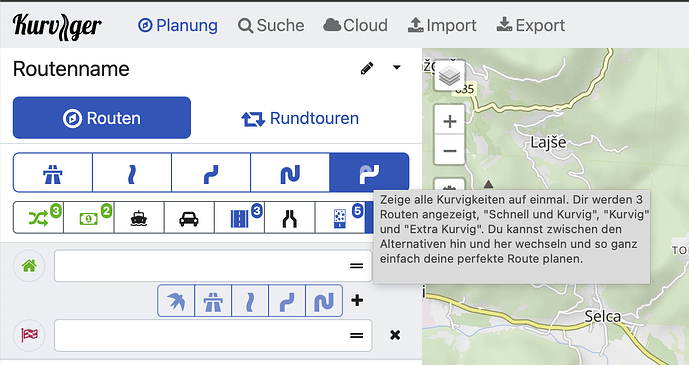Screen dimensions: 689x365
Task: Toggle avoid ferries boat icon
Action: coord(139,217)
